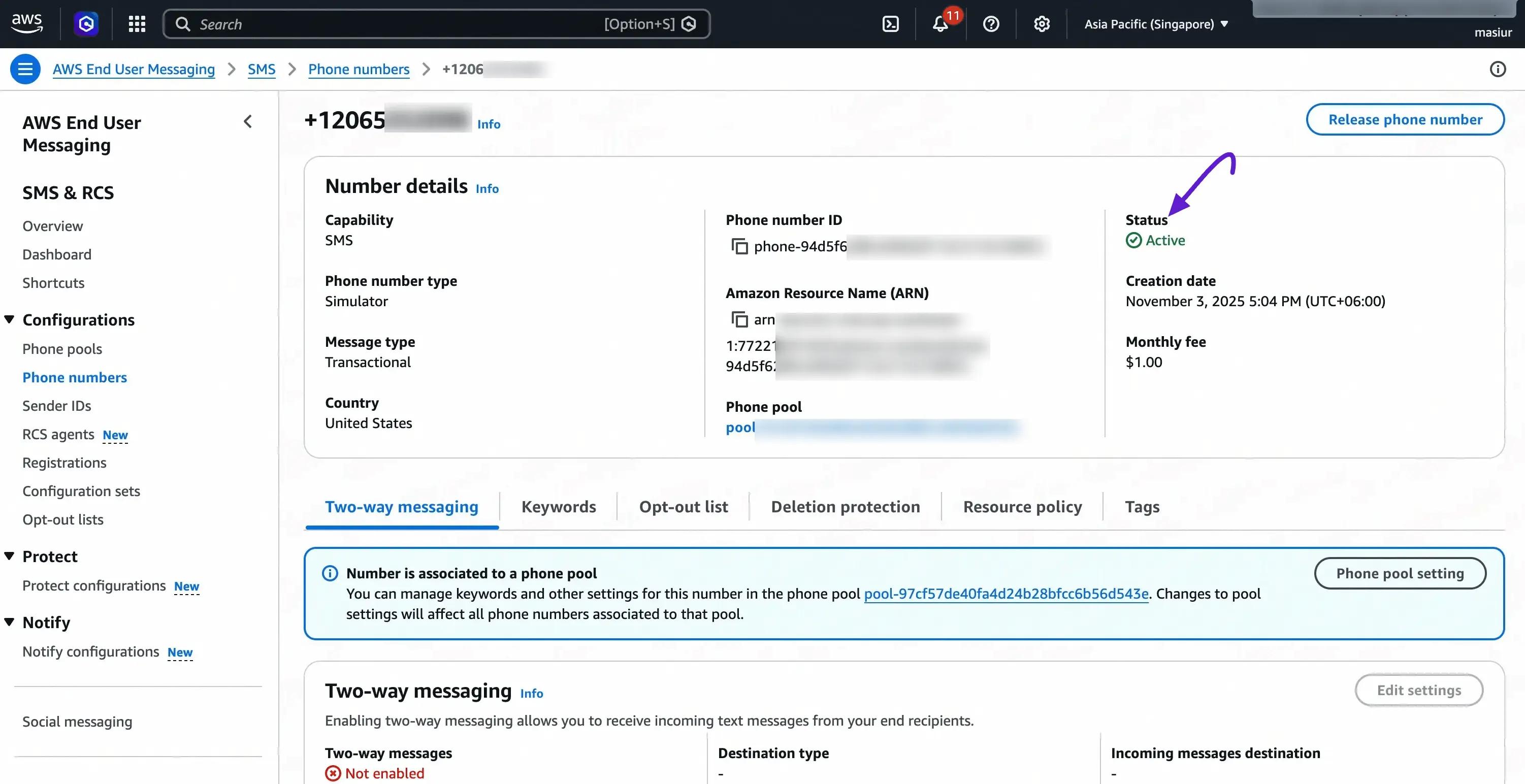1525x784 pixels.
Task: Switch to Tags tab
Action: coord(1142,506)
